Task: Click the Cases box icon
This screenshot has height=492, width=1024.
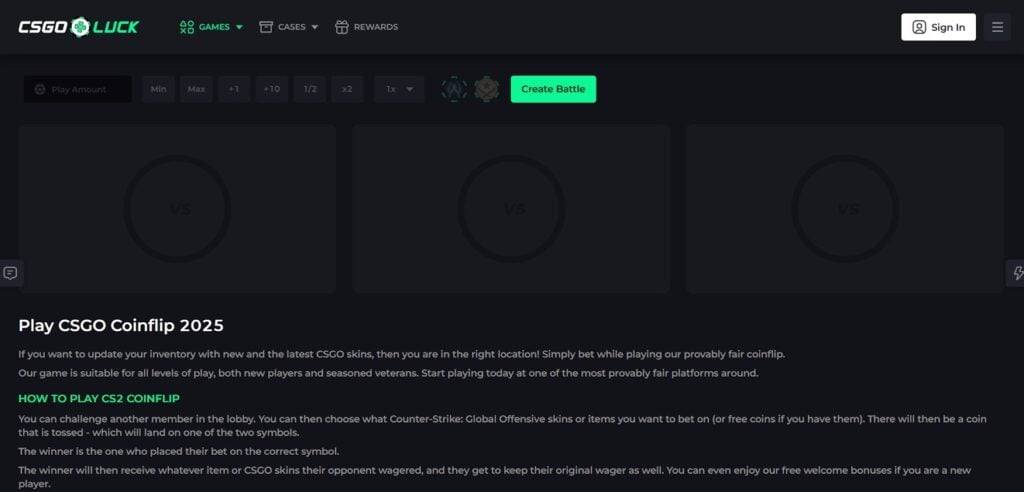Action: [x=266, y=27]
